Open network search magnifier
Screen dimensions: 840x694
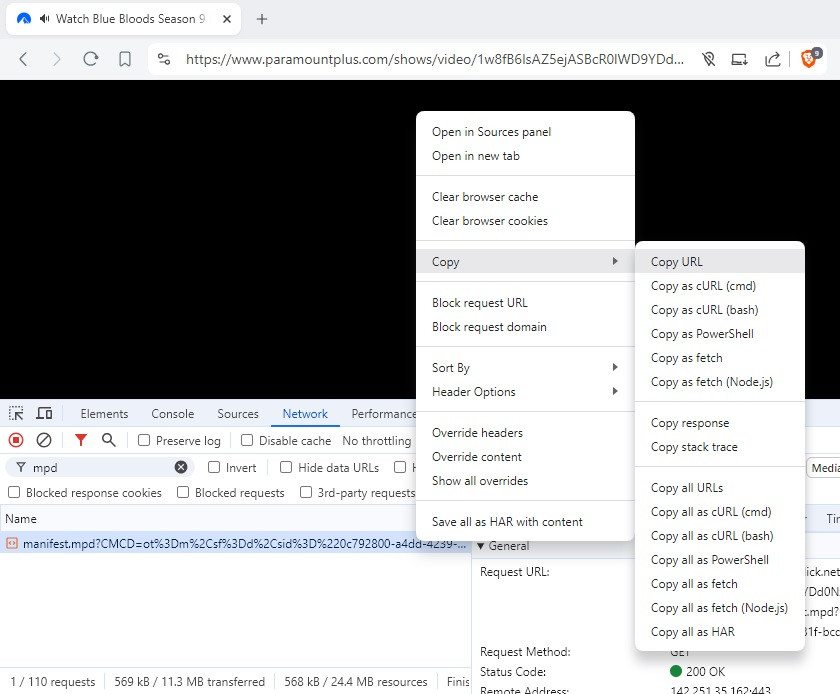tap(109, 440)
